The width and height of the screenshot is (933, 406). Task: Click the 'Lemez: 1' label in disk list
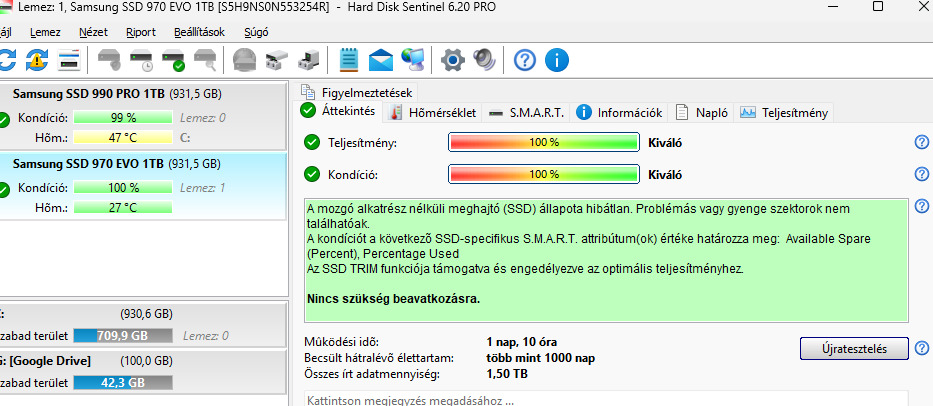[x=203, y=188]
